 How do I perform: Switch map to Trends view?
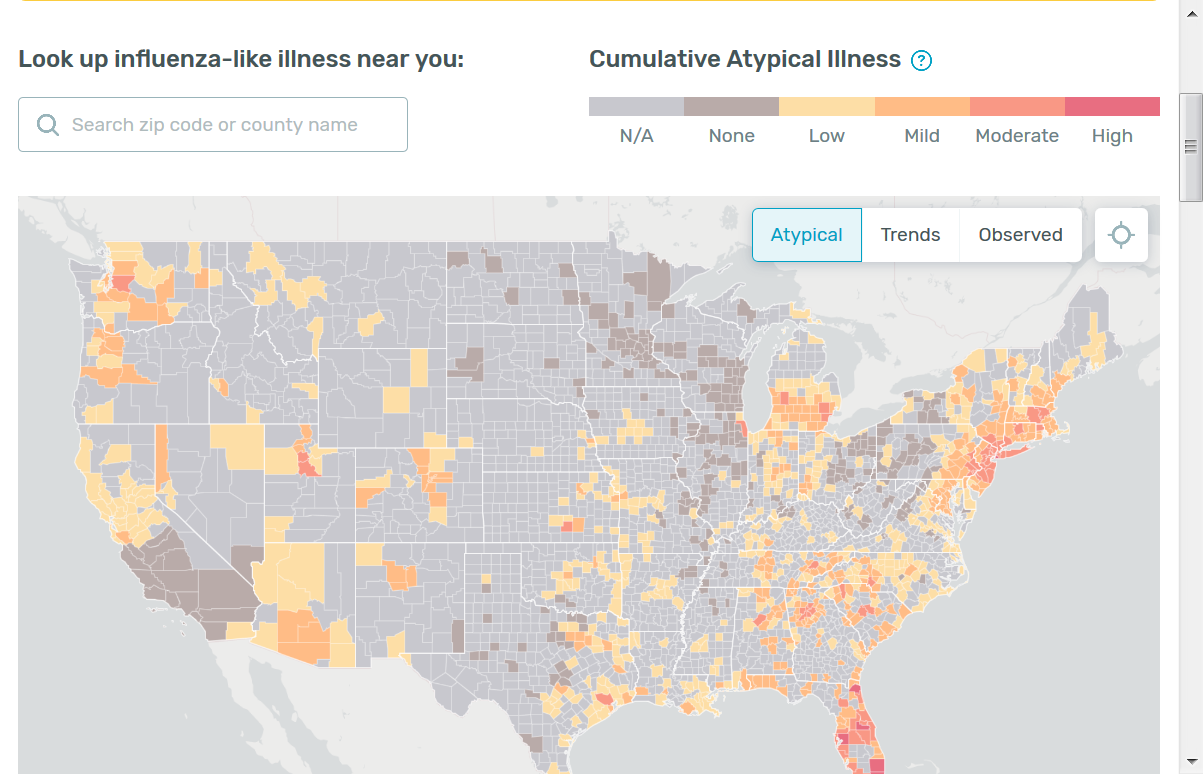pos(910,235)
